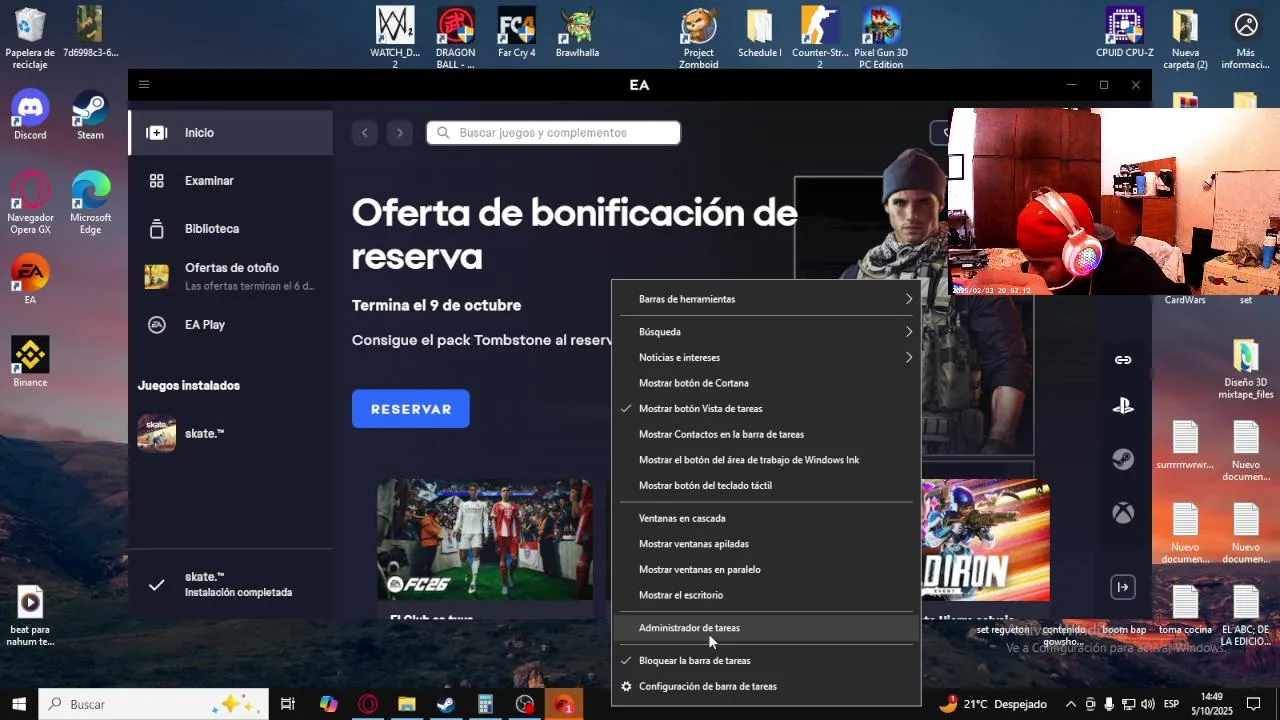Select the Discord desktop icon
The width and height of the screenshot is (1280, 720).
30,115
